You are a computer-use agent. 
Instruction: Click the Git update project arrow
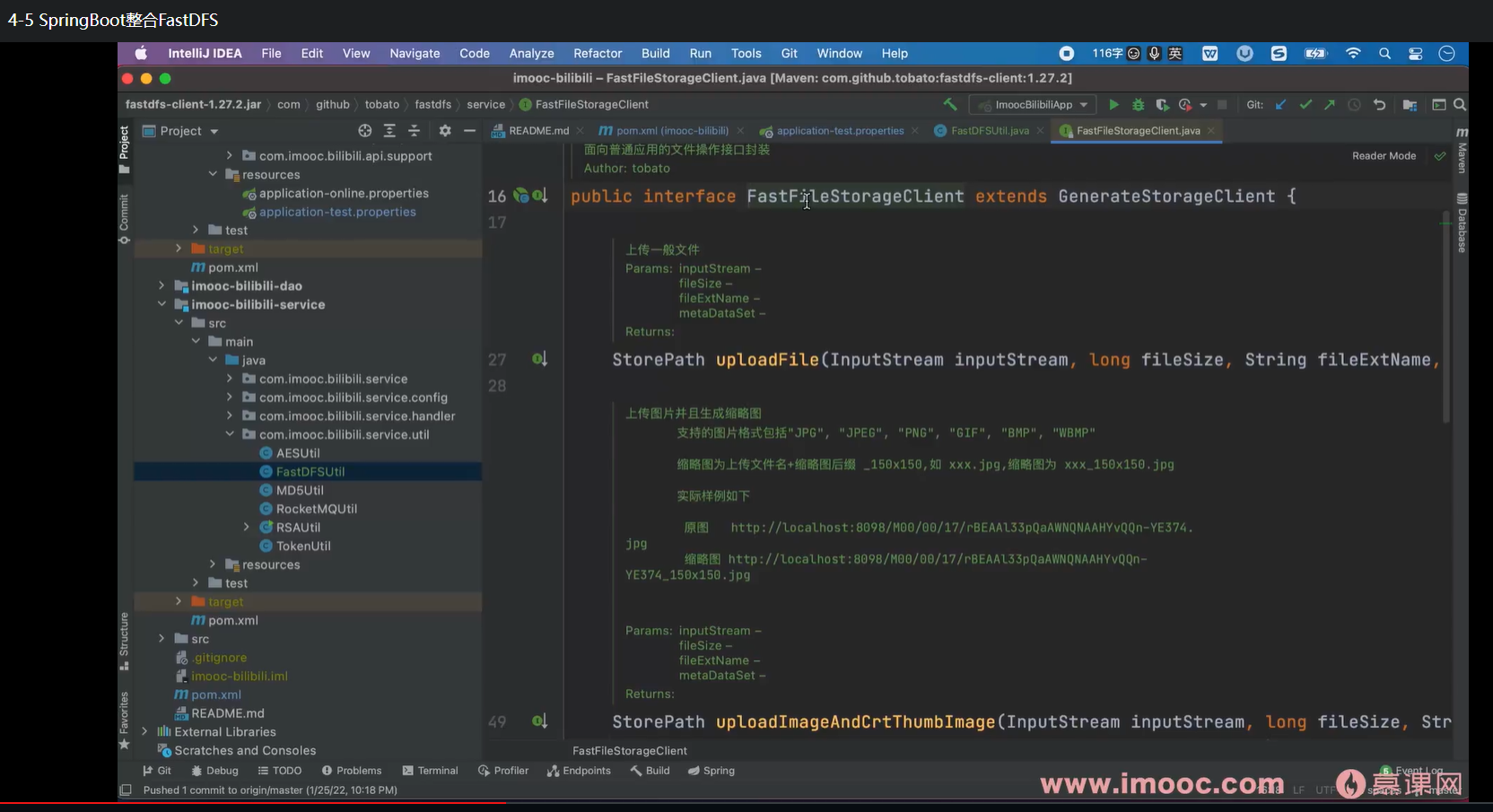coord(1281,105)
